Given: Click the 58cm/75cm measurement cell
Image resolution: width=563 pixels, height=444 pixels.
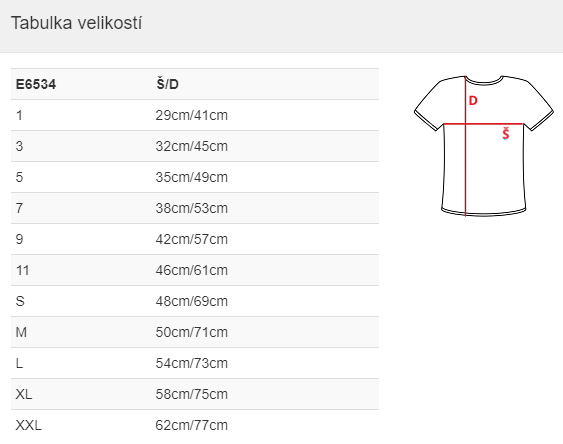Looking at the screenshot, I should (192, 394).
